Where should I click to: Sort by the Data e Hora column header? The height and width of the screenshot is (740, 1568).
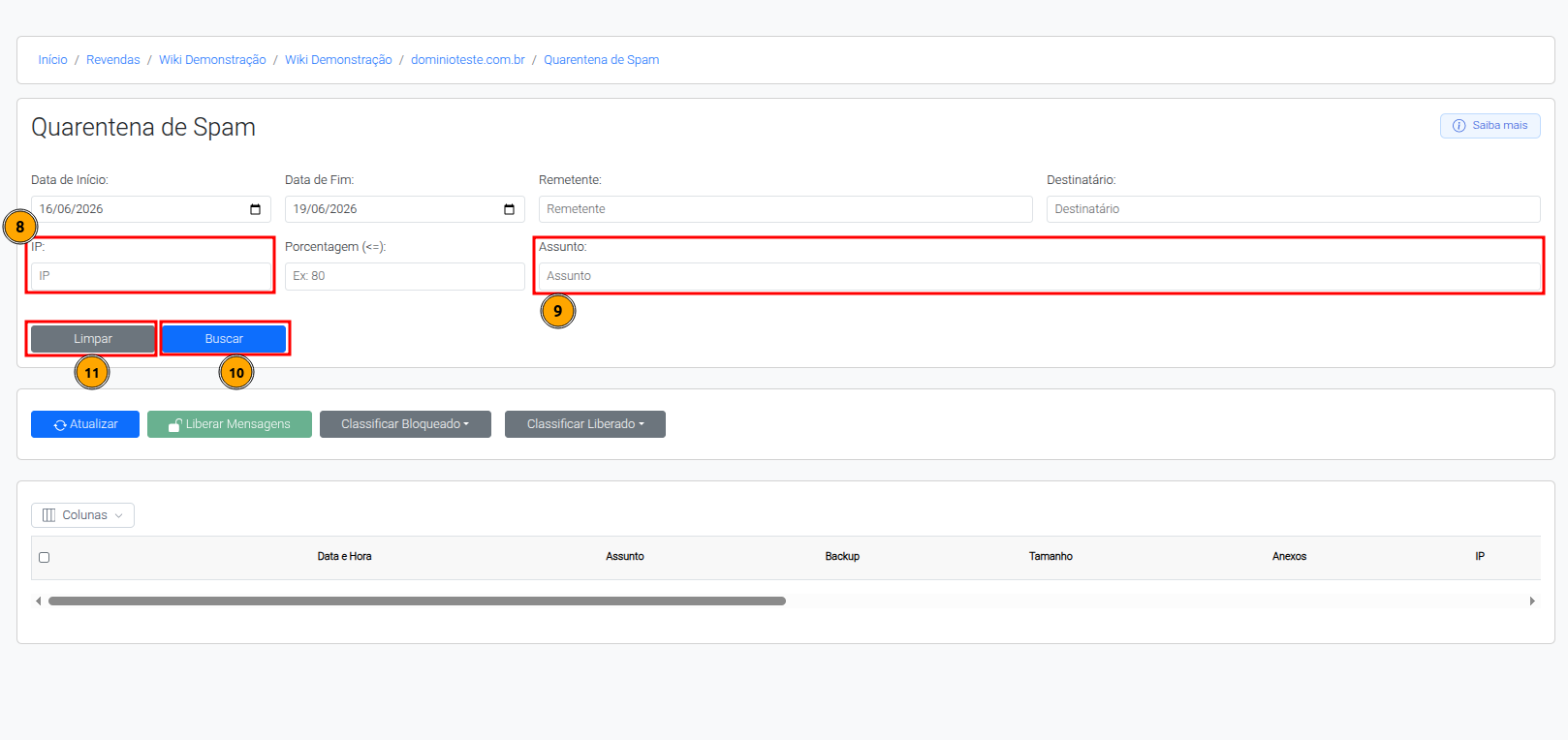coord(344,557)
